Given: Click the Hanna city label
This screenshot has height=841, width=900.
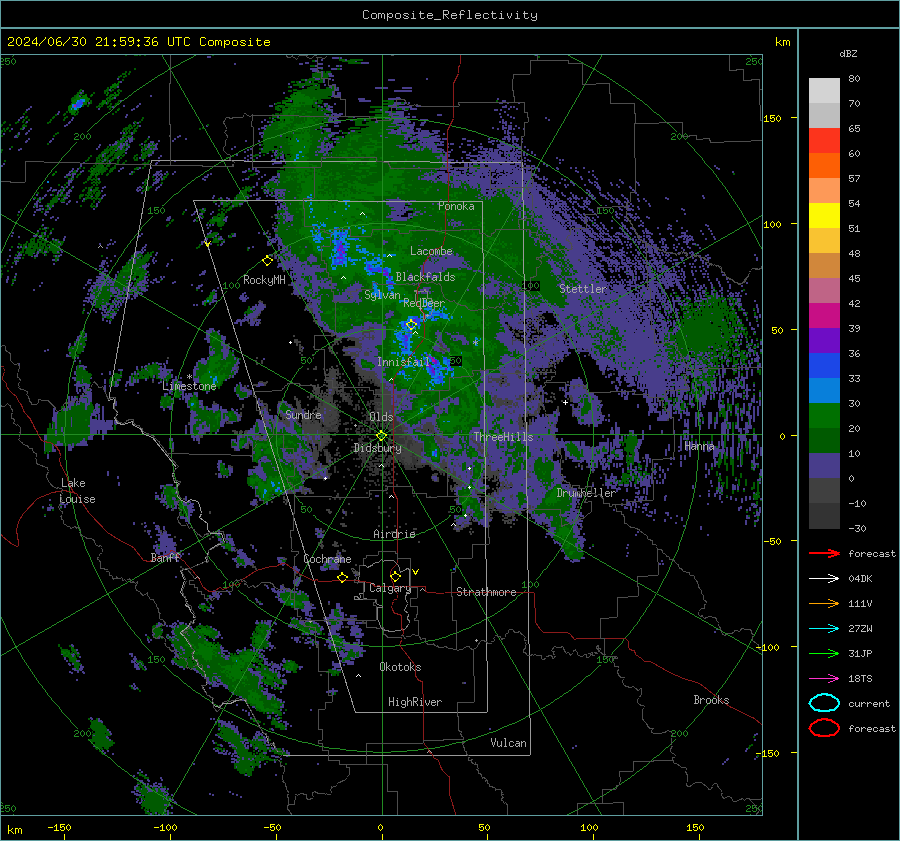Looking at the screenshot, I should click(x=699, y=446).
